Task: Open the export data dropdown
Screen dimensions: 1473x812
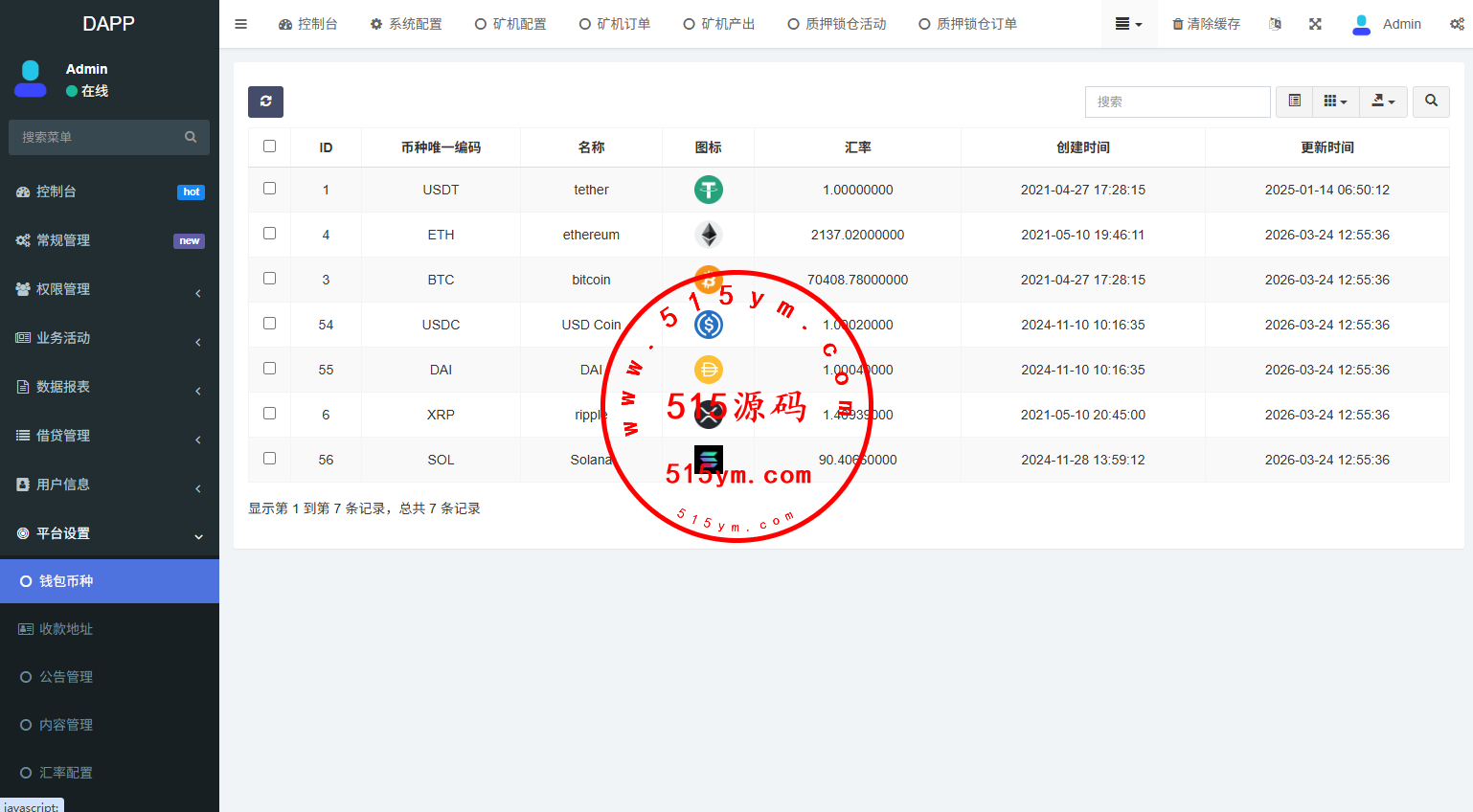Action: point(1383,101)
